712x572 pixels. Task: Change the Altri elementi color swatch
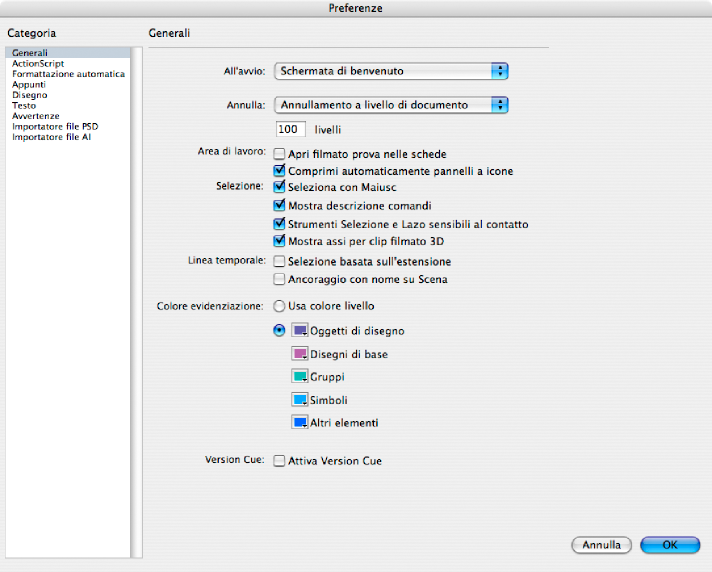pyautogui.click(x=300, y=423)
